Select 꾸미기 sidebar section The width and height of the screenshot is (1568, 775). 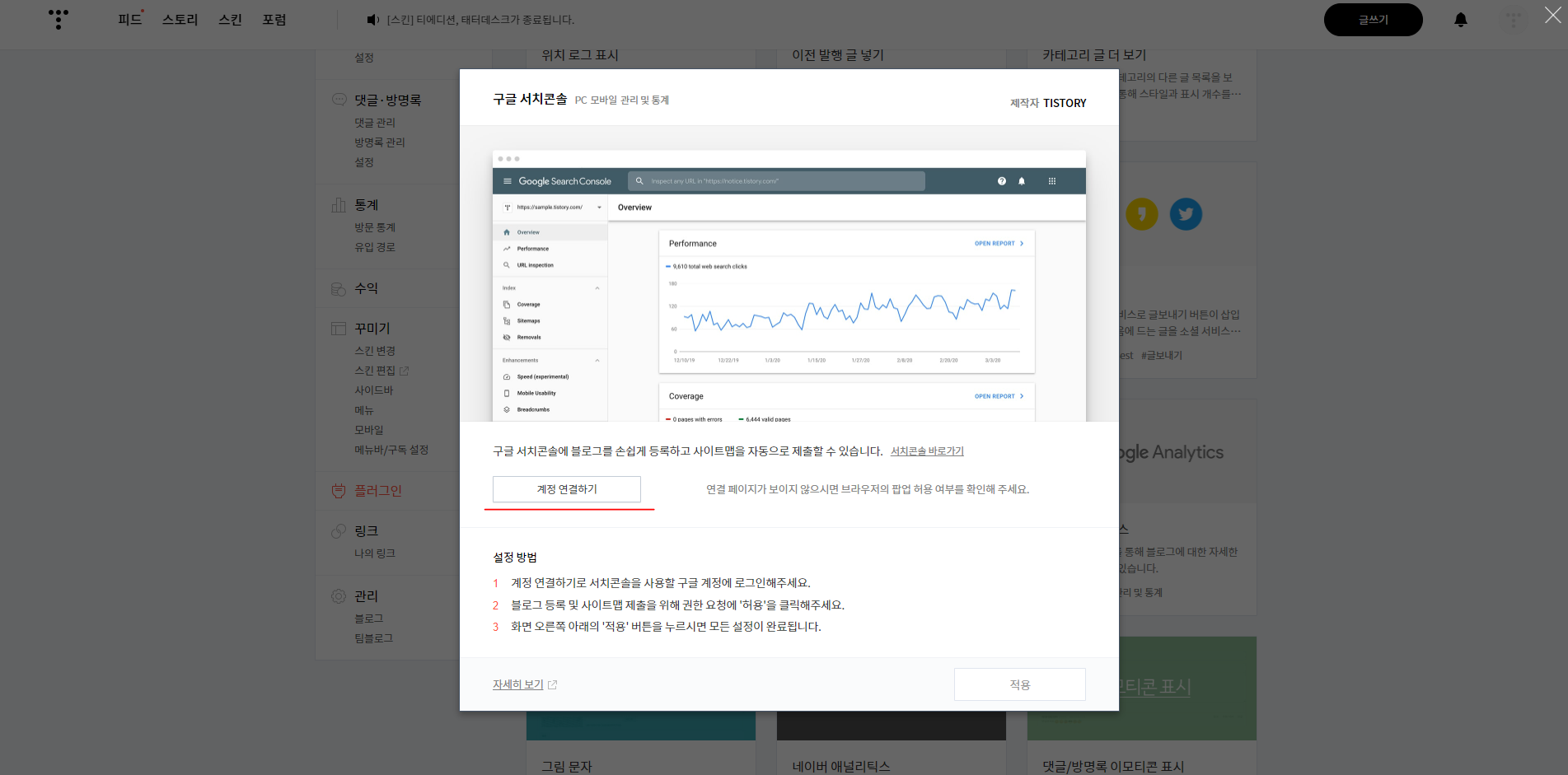[372, 328]
